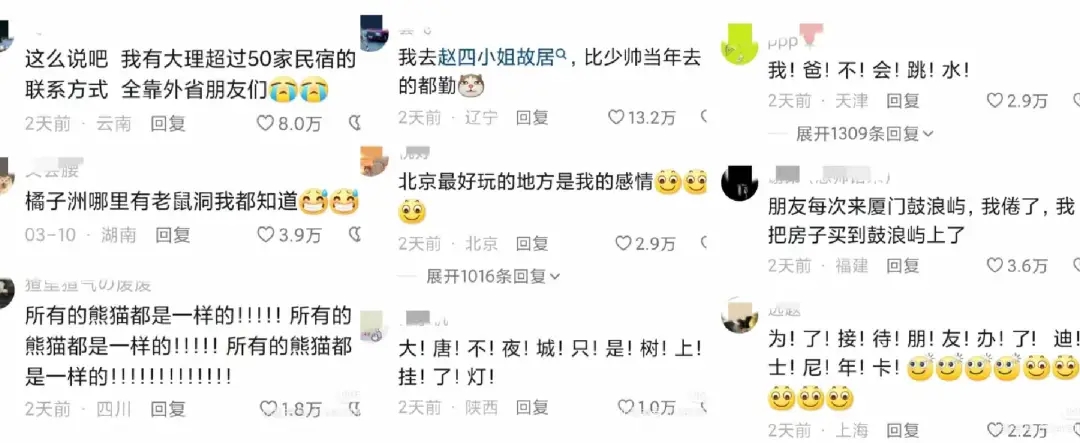The width and height of the screenshot is (1080, 443).
Task: Like the Shaanxi 大唐不夜城 comment
Action: 626,406
